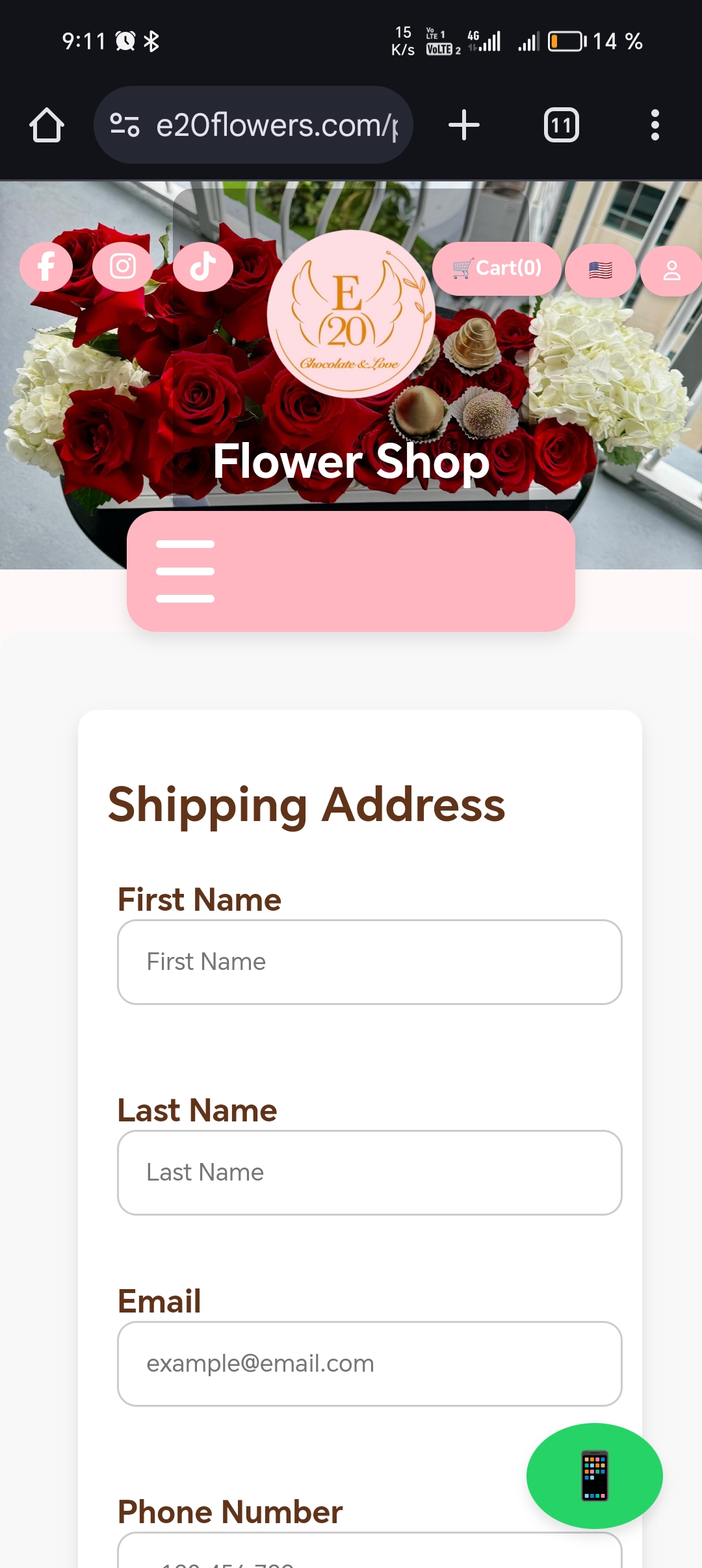Expand the hamburger navigation menu
This screenshot has width=702, height=1568.
(x=185, y=571)
